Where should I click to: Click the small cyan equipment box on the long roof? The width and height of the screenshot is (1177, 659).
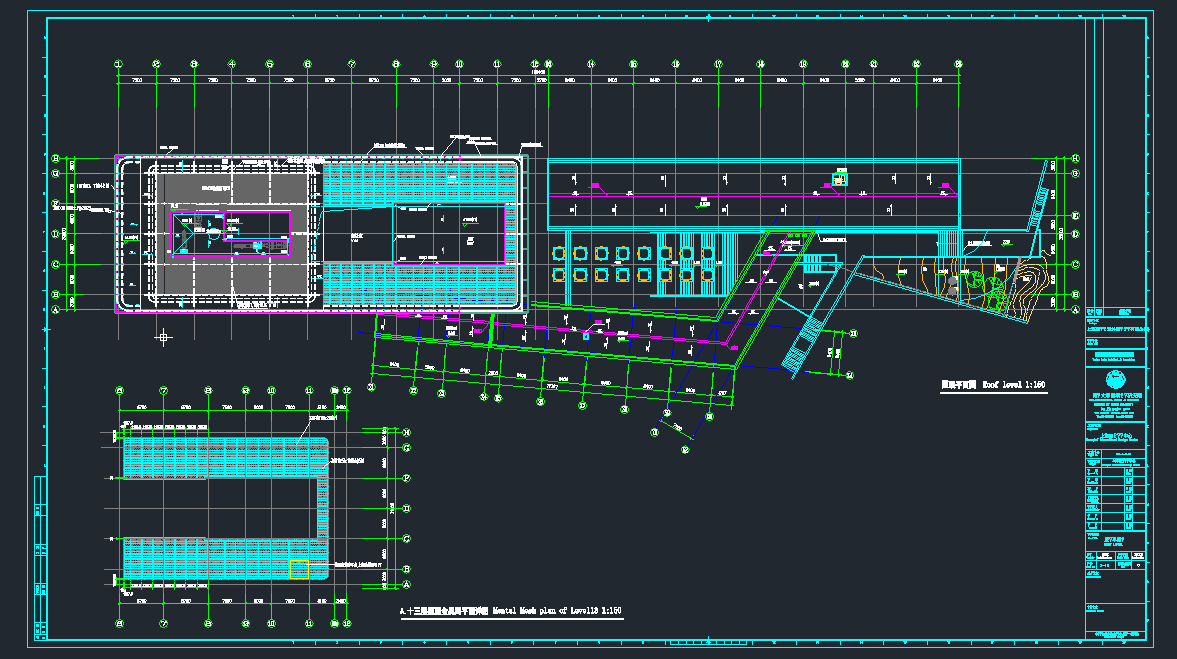click(x=840, y=180)
